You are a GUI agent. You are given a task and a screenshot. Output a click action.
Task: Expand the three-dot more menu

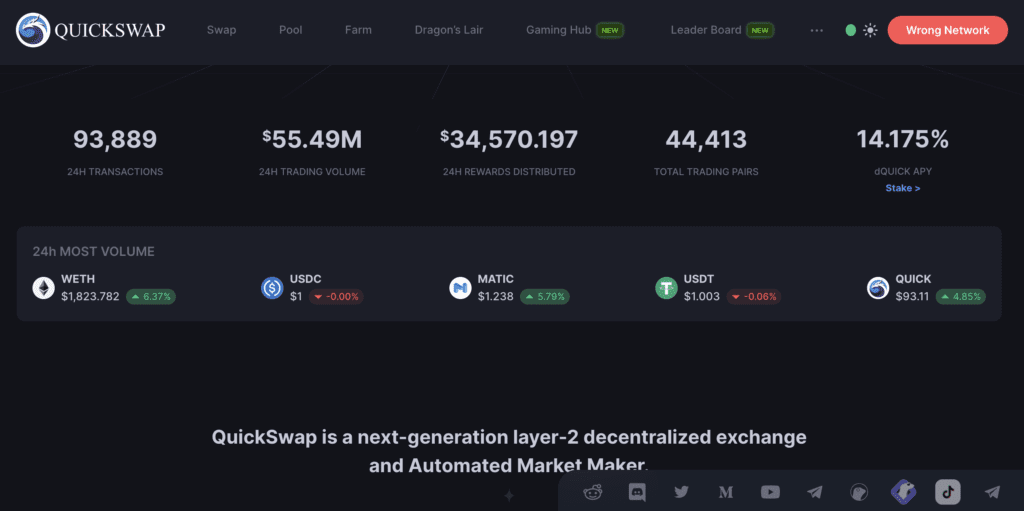point(816,30)
